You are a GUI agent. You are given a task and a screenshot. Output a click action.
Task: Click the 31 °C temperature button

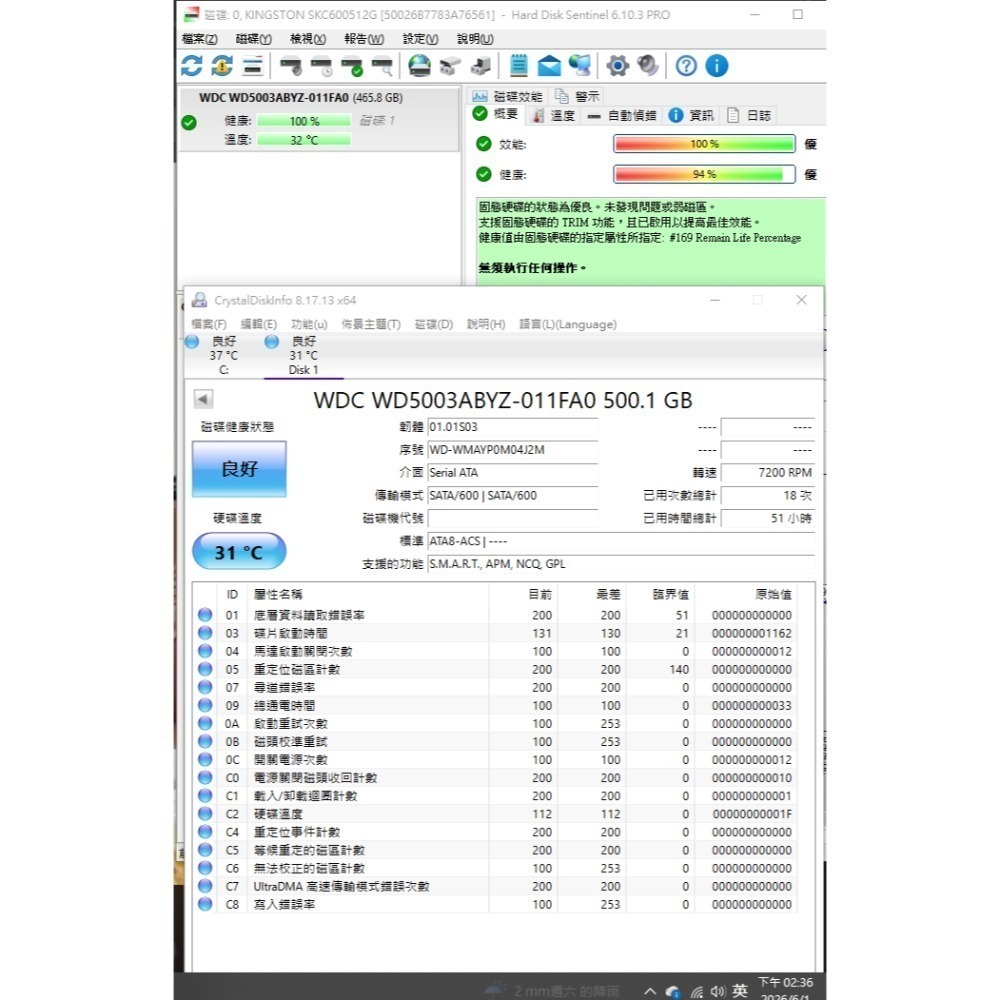pyautogui.click(x=239, y=552)
